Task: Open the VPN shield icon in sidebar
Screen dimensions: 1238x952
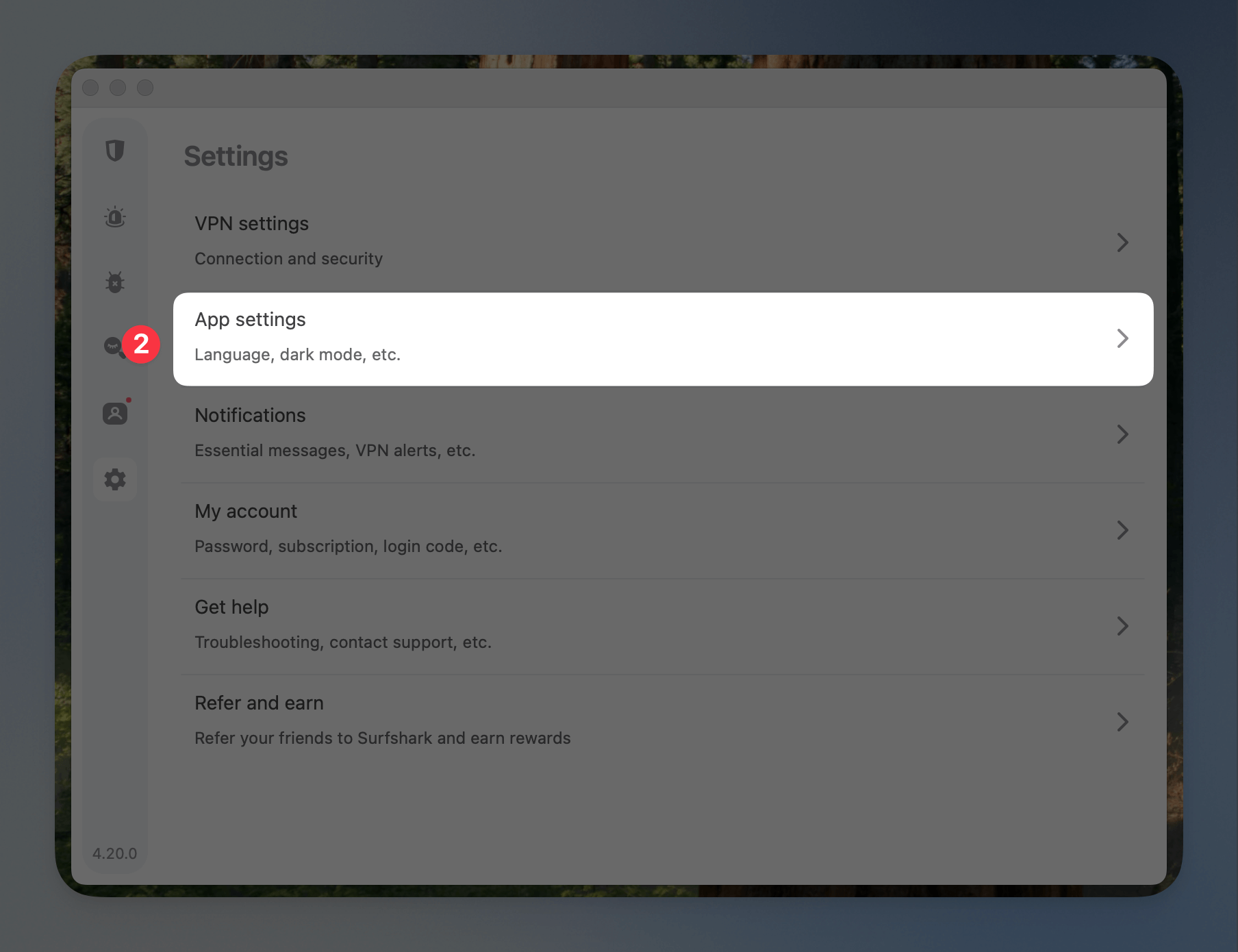Action: (x=115, y=151)
